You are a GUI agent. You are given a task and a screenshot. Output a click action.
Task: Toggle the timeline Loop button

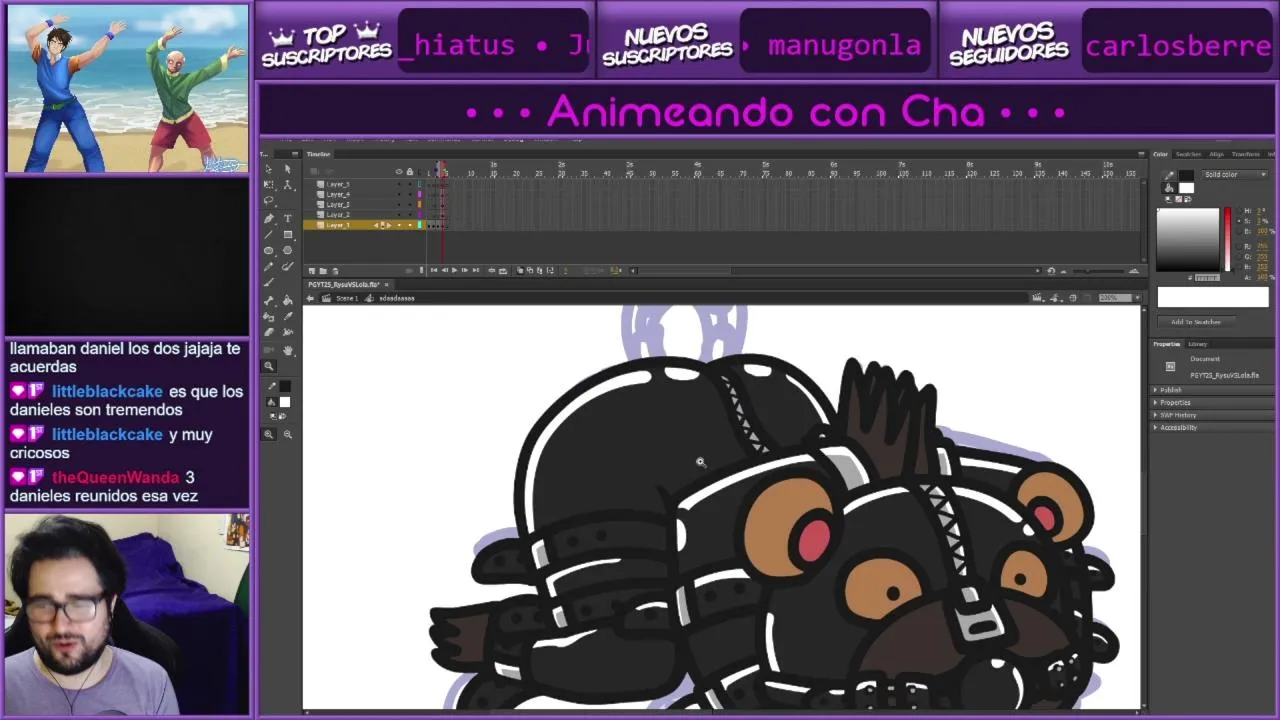[503, 270]
